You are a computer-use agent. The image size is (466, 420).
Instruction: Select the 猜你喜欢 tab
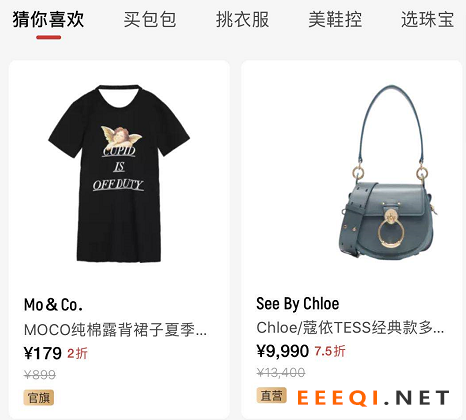48,19
